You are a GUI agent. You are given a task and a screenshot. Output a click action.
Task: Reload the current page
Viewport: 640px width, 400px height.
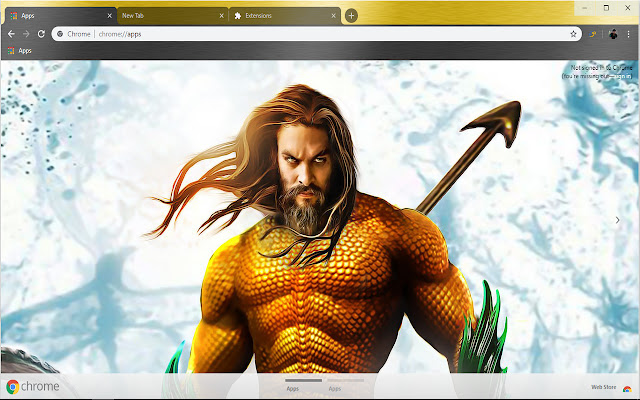[41, 34]
